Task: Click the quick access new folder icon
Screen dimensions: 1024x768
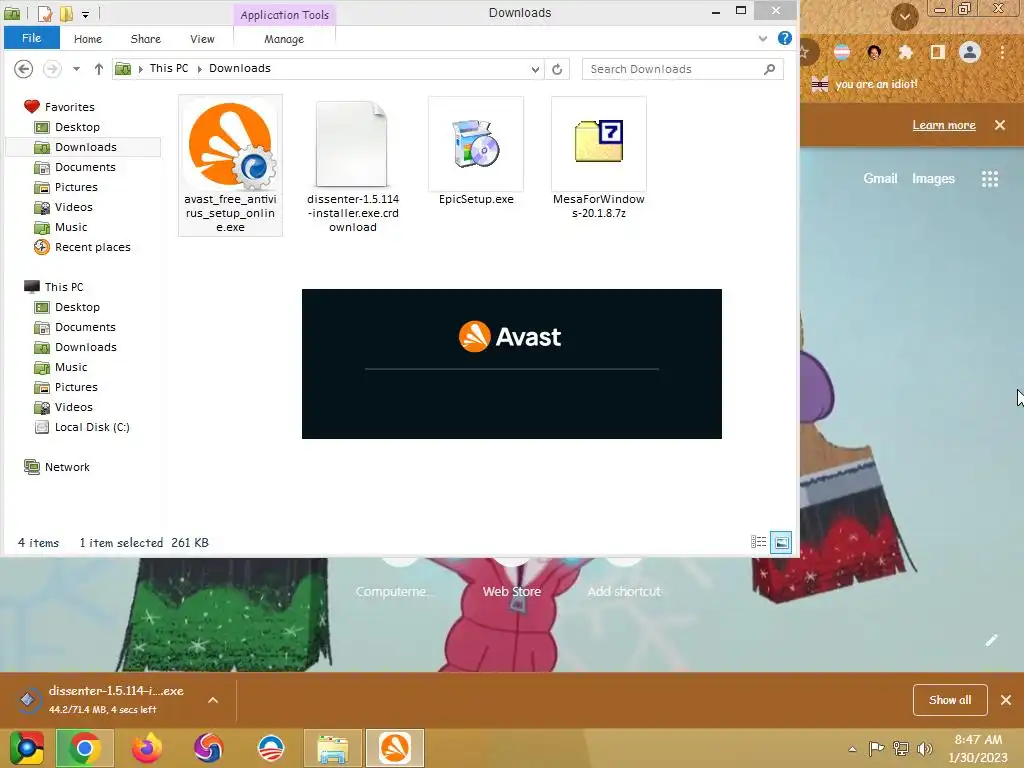Action: click(x=66, y=13)
